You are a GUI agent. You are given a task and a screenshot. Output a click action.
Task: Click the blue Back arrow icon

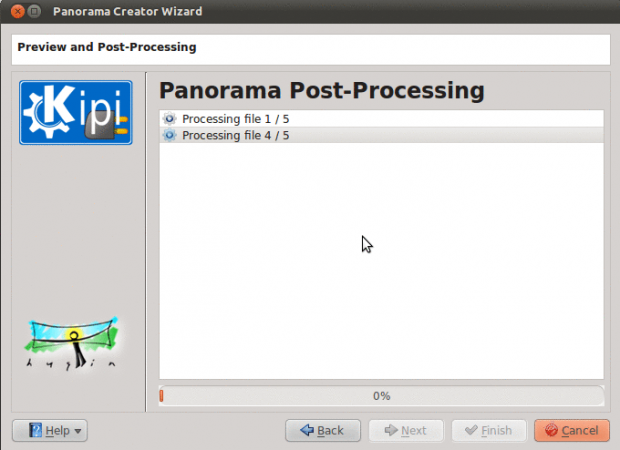(x=304, y=430)
